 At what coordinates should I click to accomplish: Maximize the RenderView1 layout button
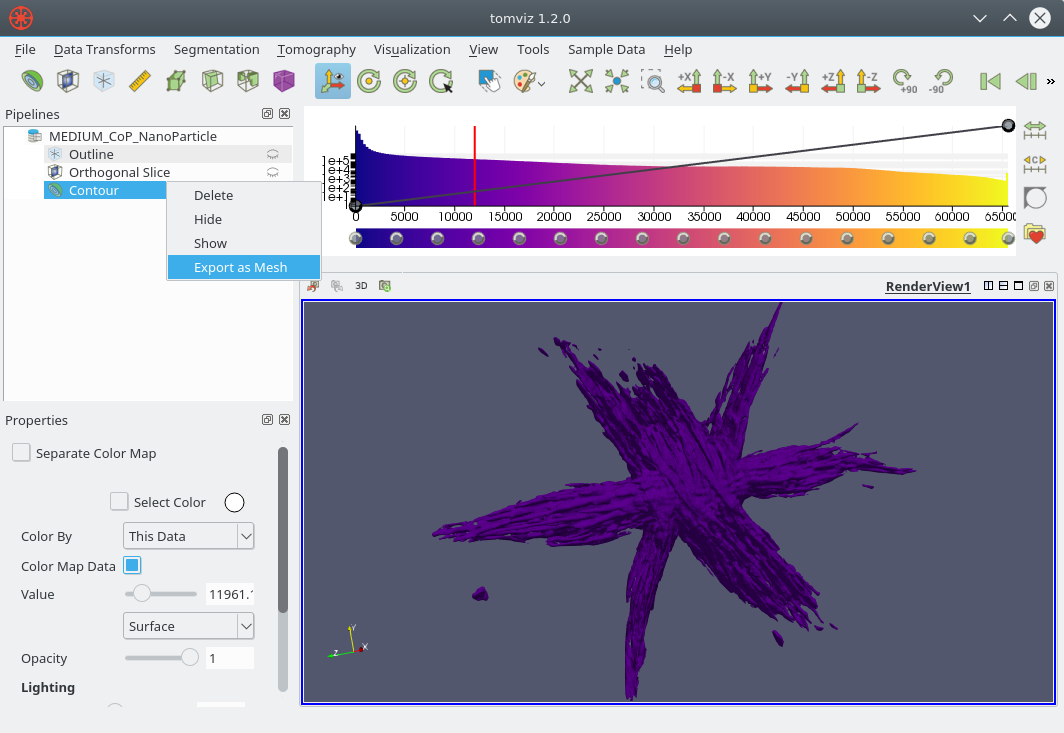click(x=1019, y=286)
